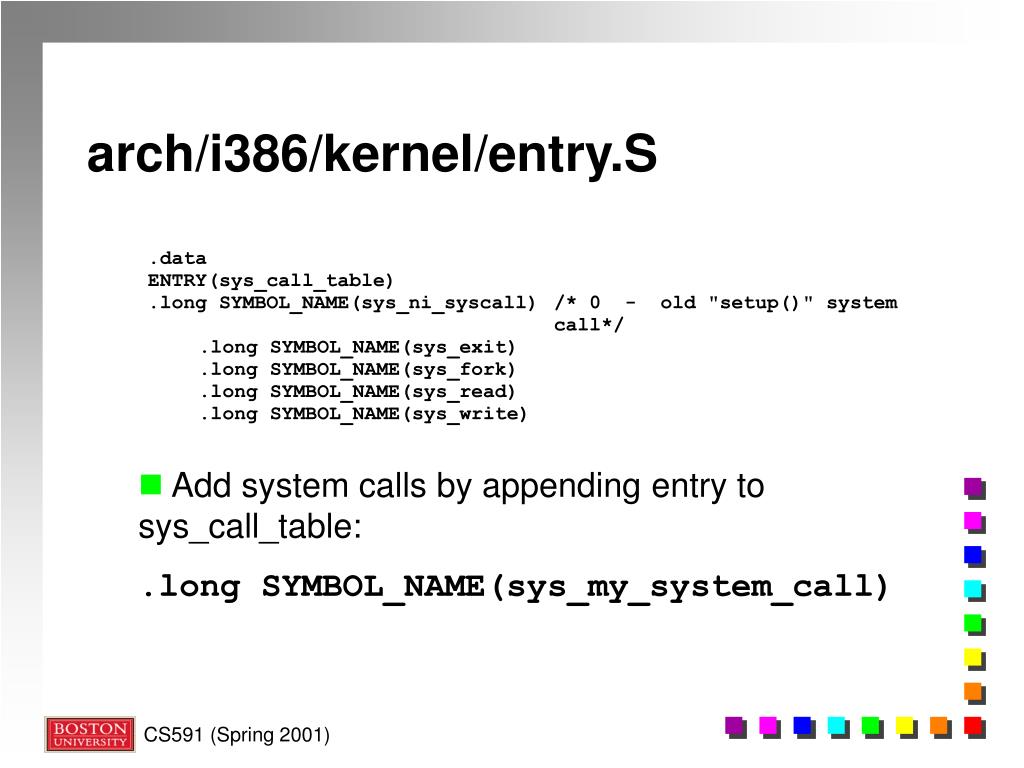Click the SYMBOL_NAME(sys_read) line

358,392
